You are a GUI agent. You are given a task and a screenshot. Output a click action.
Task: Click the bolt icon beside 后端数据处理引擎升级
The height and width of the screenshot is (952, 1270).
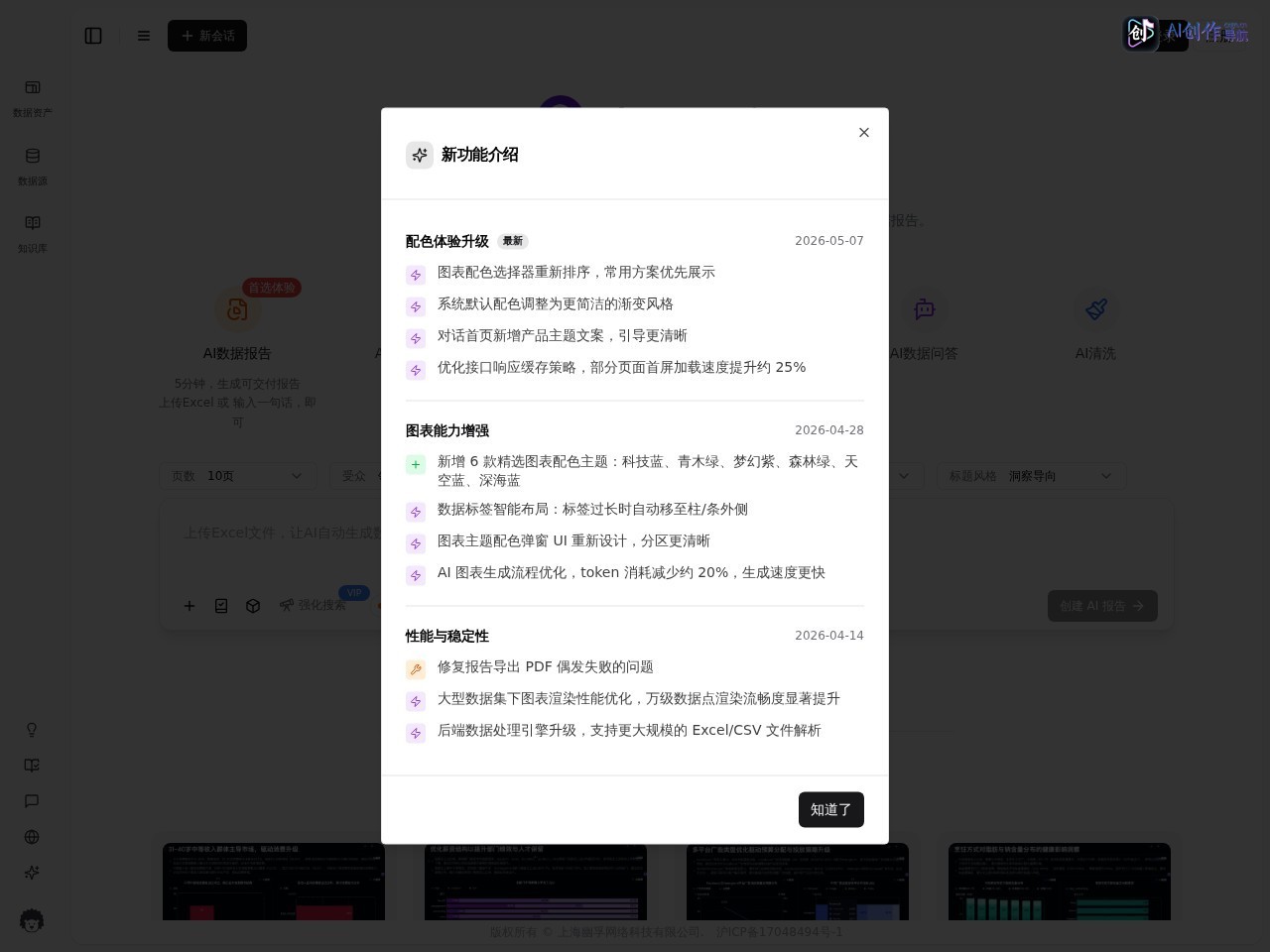coord(416,733)
